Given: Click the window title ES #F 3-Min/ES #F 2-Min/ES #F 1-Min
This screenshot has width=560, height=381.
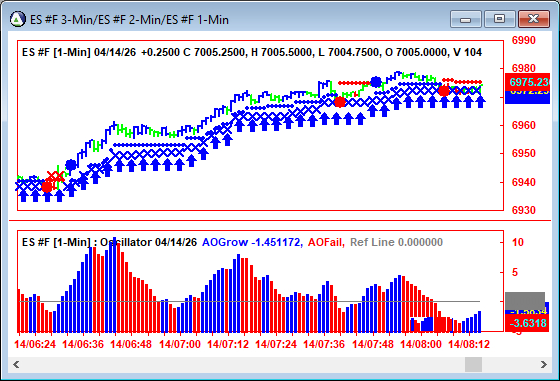Looking at the screenshot, I should pos(129,20).
